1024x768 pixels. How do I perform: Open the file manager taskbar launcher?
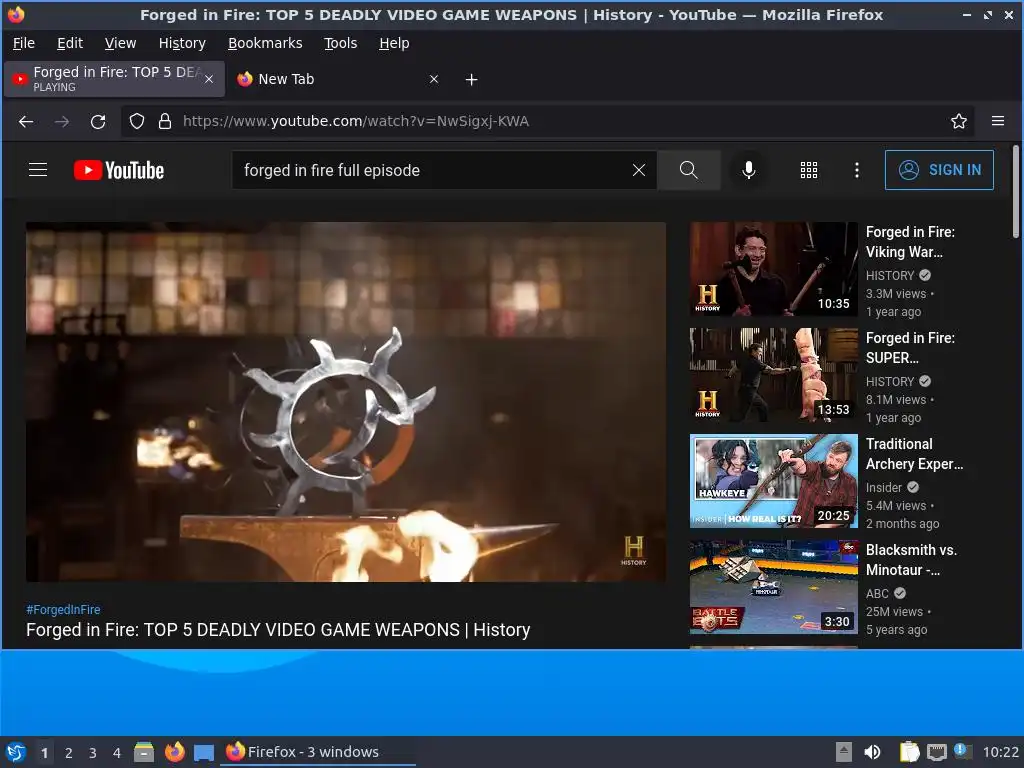(144, 752)
